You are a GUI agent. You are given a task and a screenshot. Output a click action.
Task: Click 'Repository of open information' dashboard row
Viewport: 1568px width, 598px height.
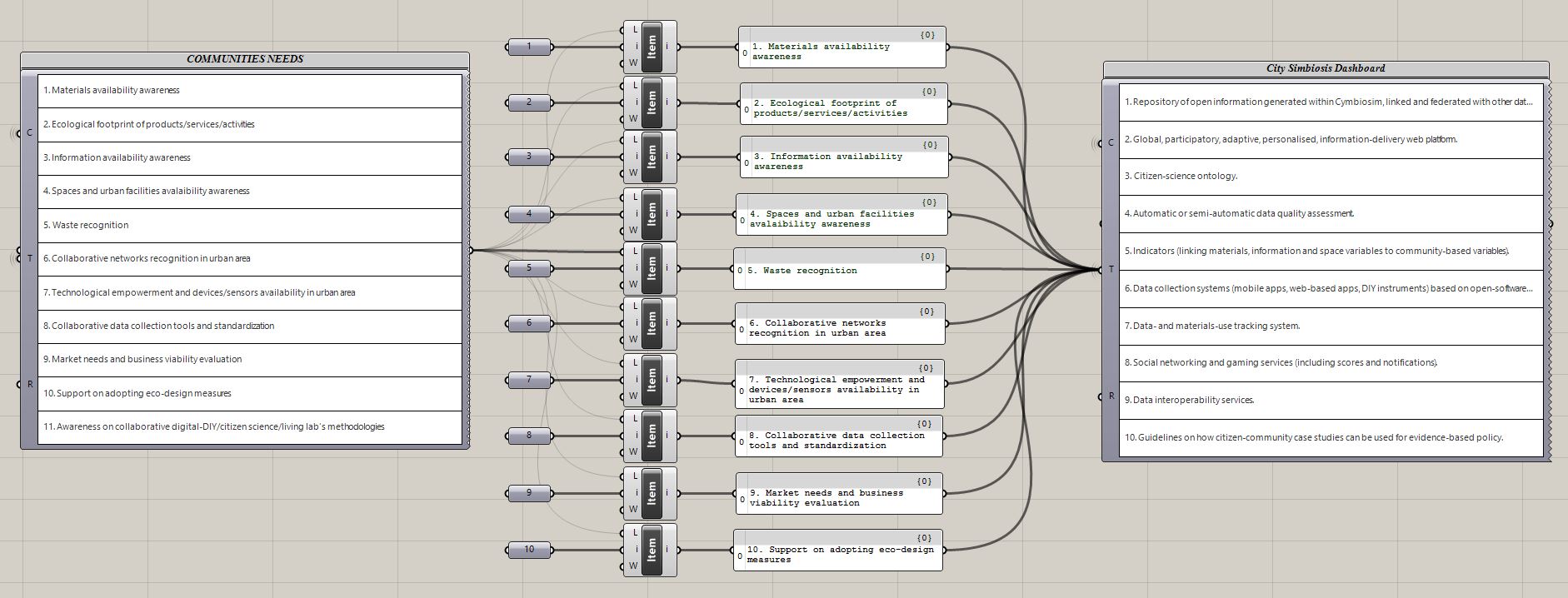(x=1331, y=102)
